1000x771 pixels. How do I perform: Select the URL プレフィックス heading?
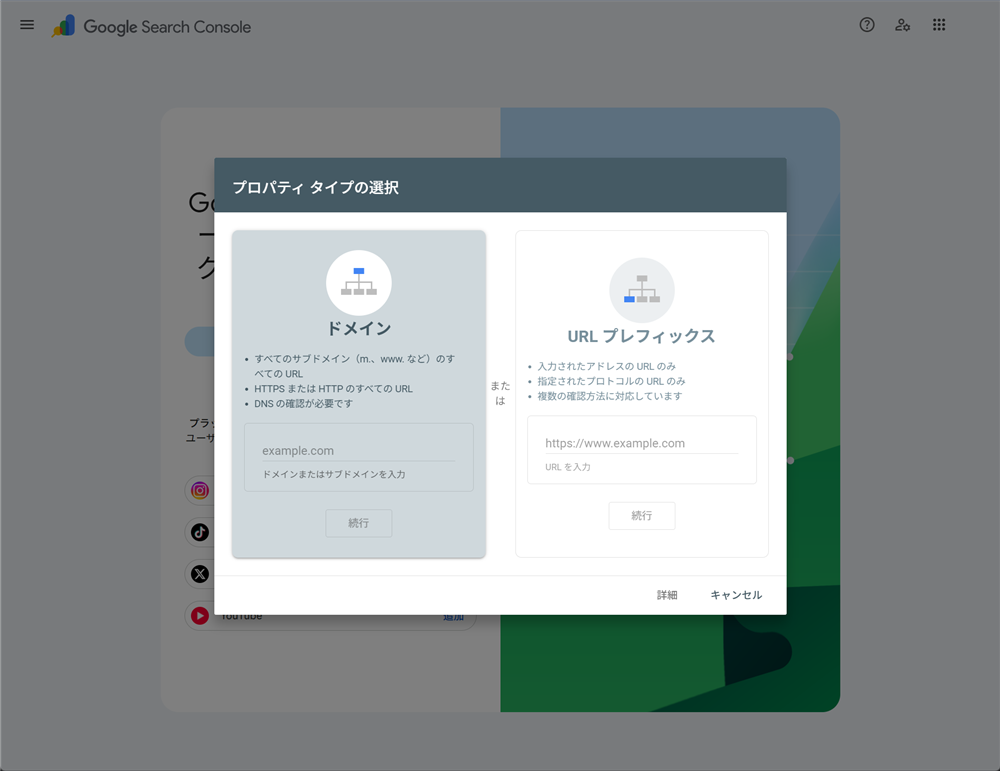[642, 336]
